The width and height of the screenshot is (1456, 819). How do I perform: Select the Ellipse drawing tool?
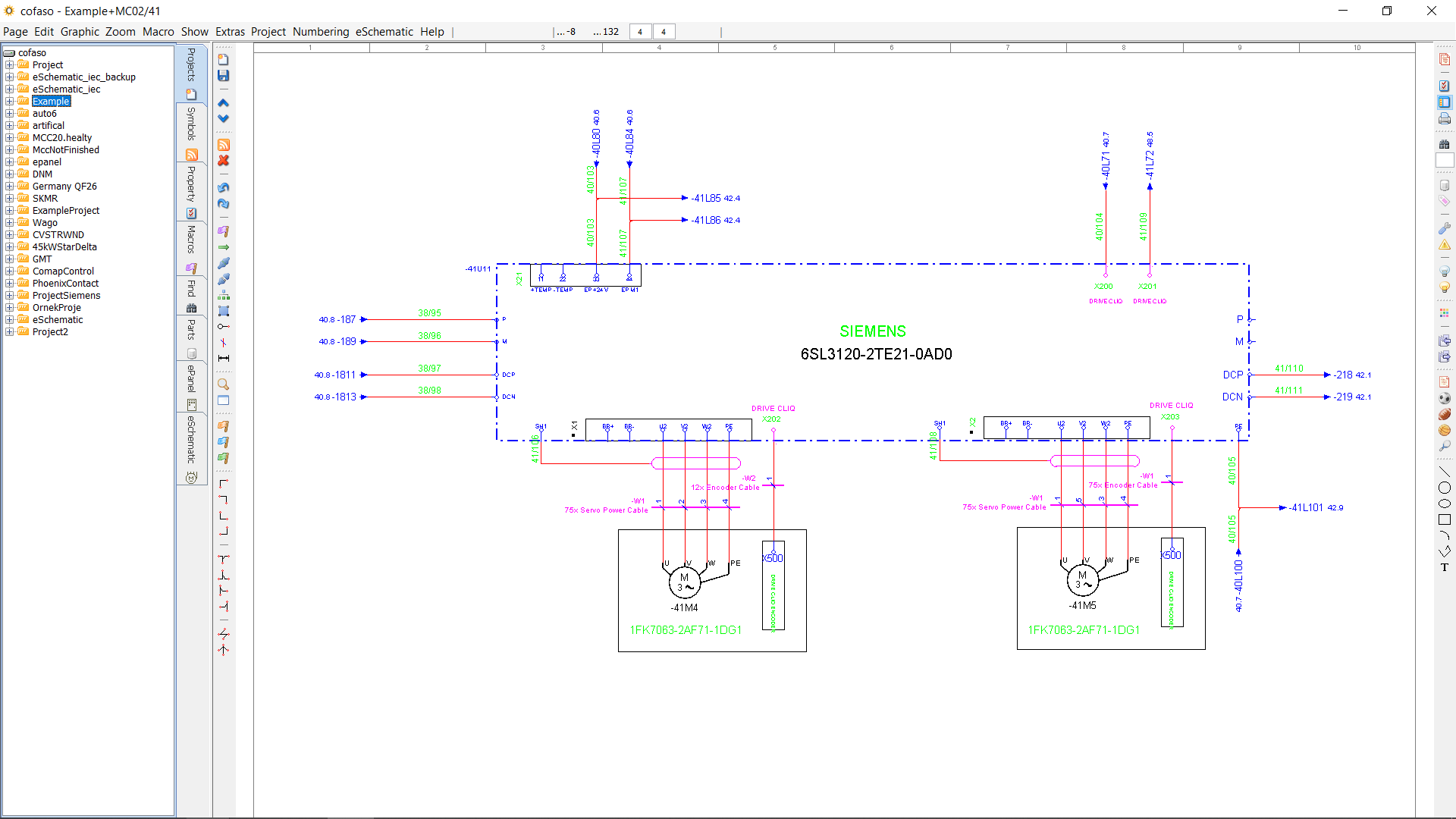[1445, 504]
